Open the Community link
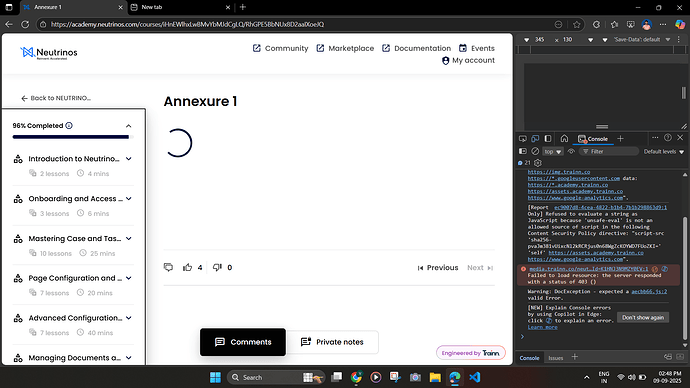 tap(280, 48)
